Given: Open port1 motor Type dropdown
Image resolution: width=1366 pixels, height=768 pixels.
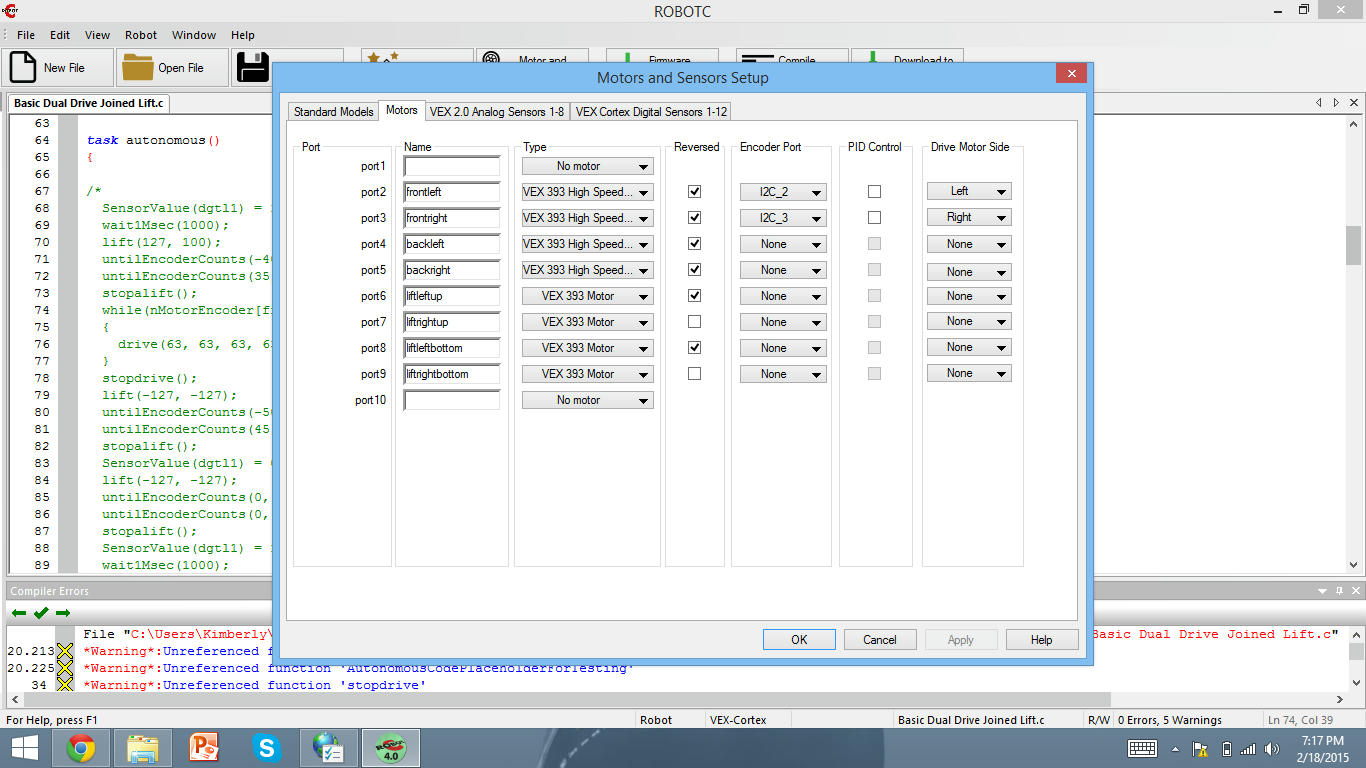Looking at the screenshot, I should tap(588, 166).
